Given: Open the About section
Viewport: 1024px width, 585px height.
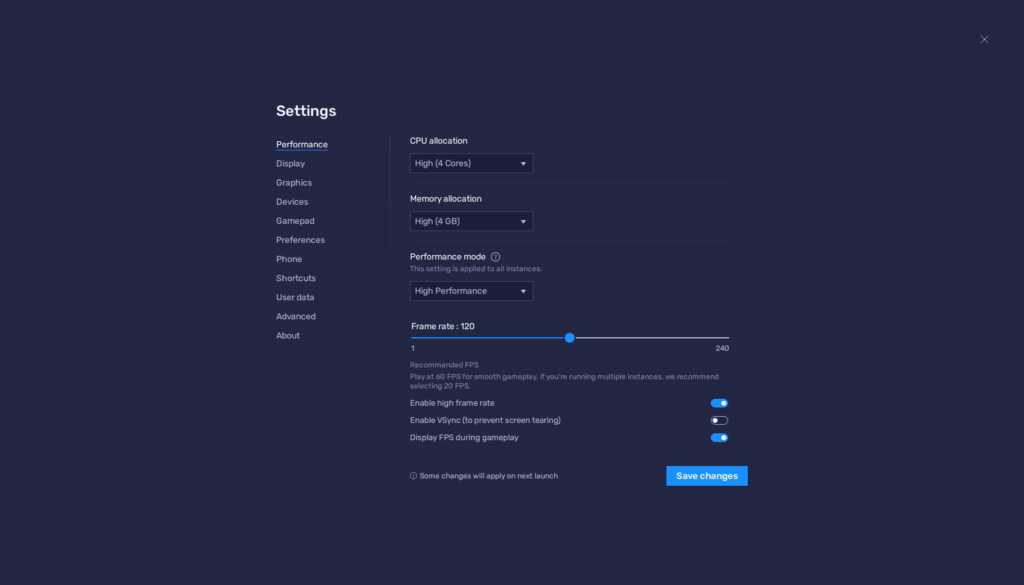Looking at the screenshot, I should pyautogui.click(x=288, y=336).
